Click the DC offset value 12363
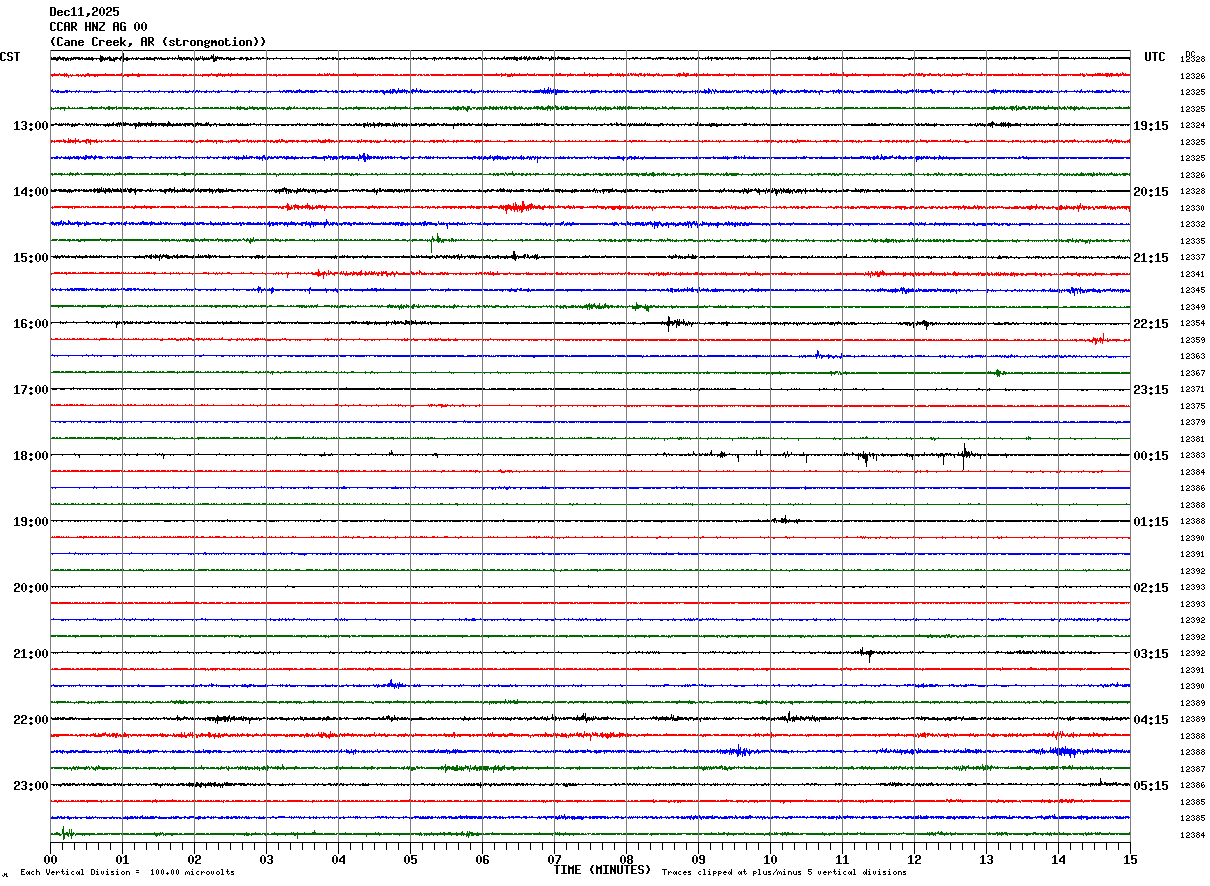Screen dimensions: 1210x886 (x=1192, y=357)
